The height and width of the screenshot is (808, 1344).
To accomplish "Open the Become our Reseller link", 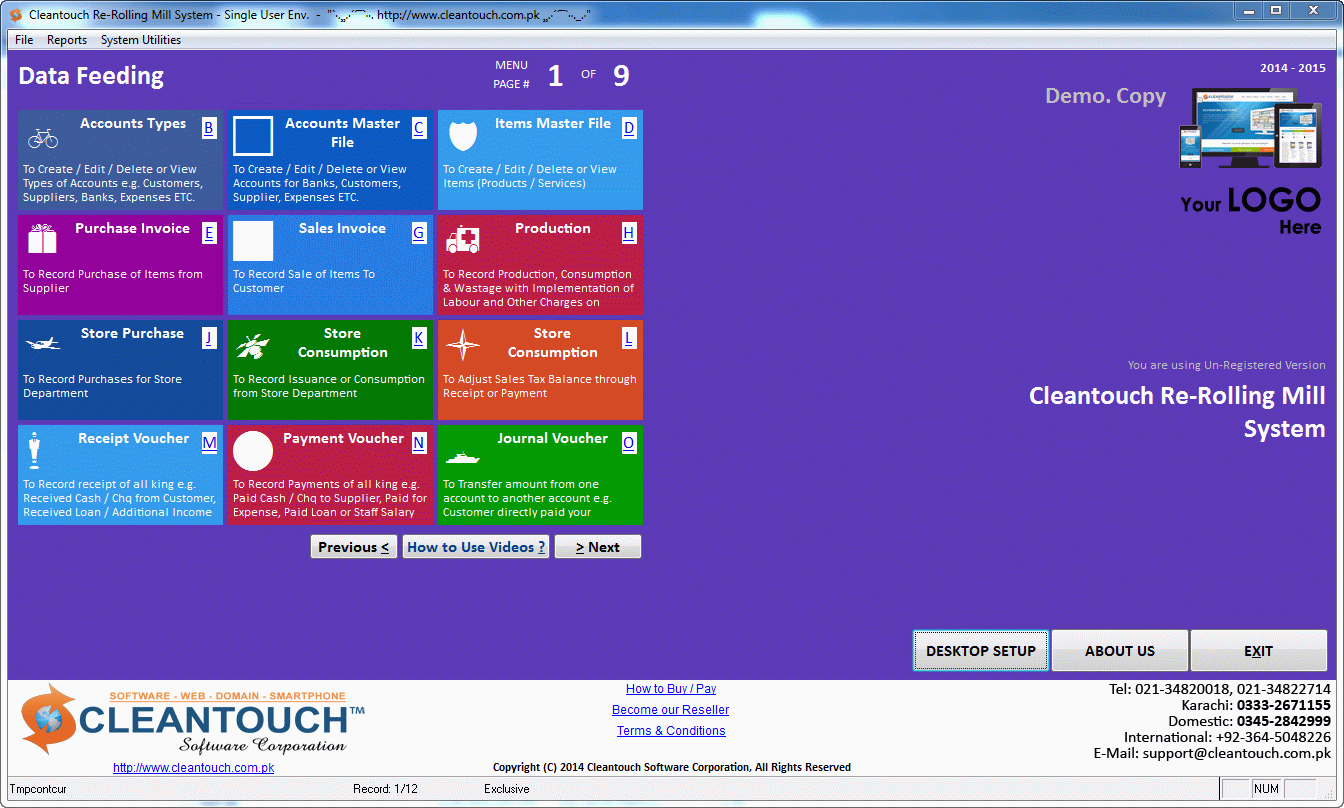I will click(671, 710).
